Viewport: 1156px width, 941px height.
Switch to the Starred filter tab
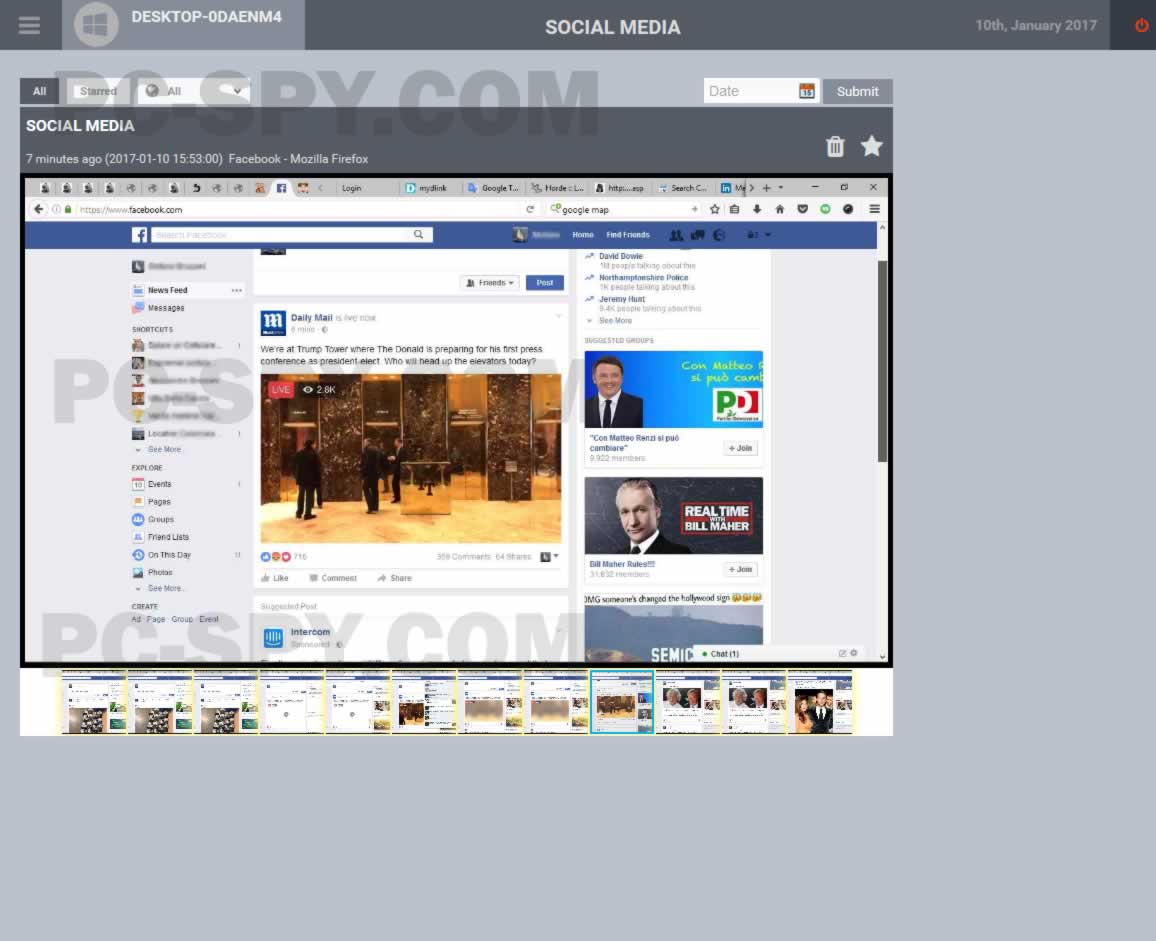(x=98, y=91)
